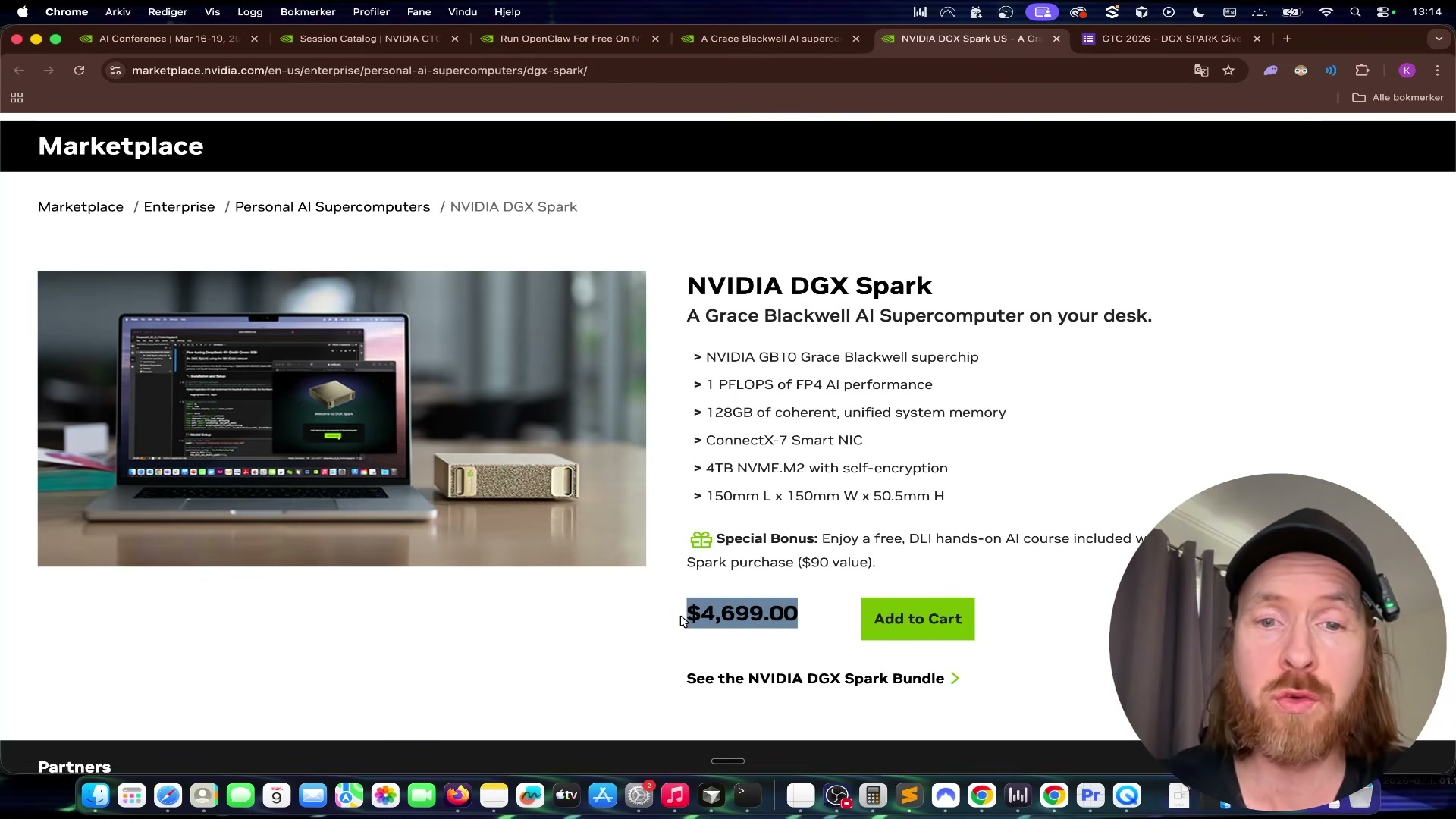Open the Rediger menu
This screenshot has height=819, width=1456.
[168, 12]
